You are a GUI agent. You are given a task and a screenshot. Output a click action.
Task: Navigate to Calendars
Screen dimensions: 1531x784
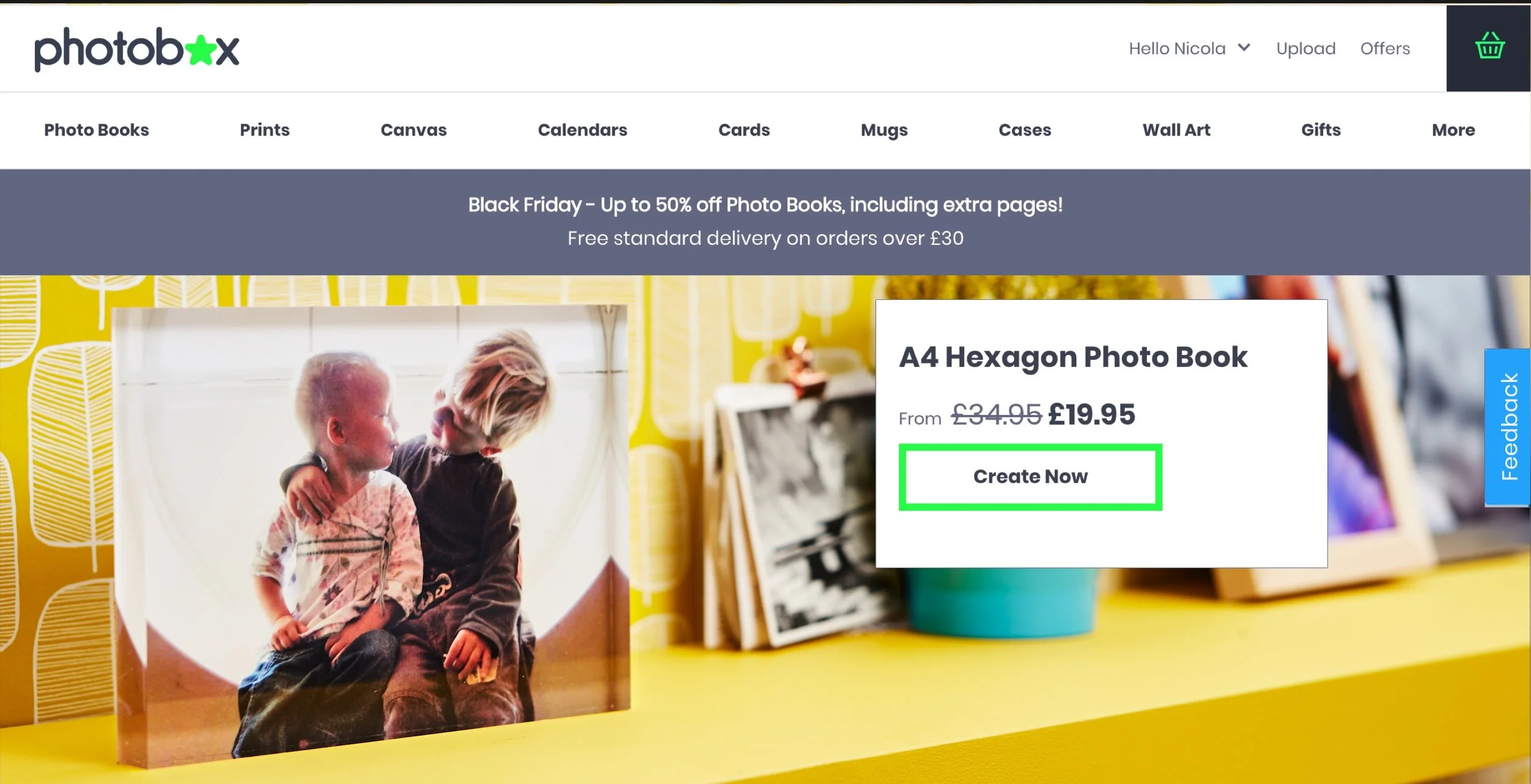coord(582,130)
